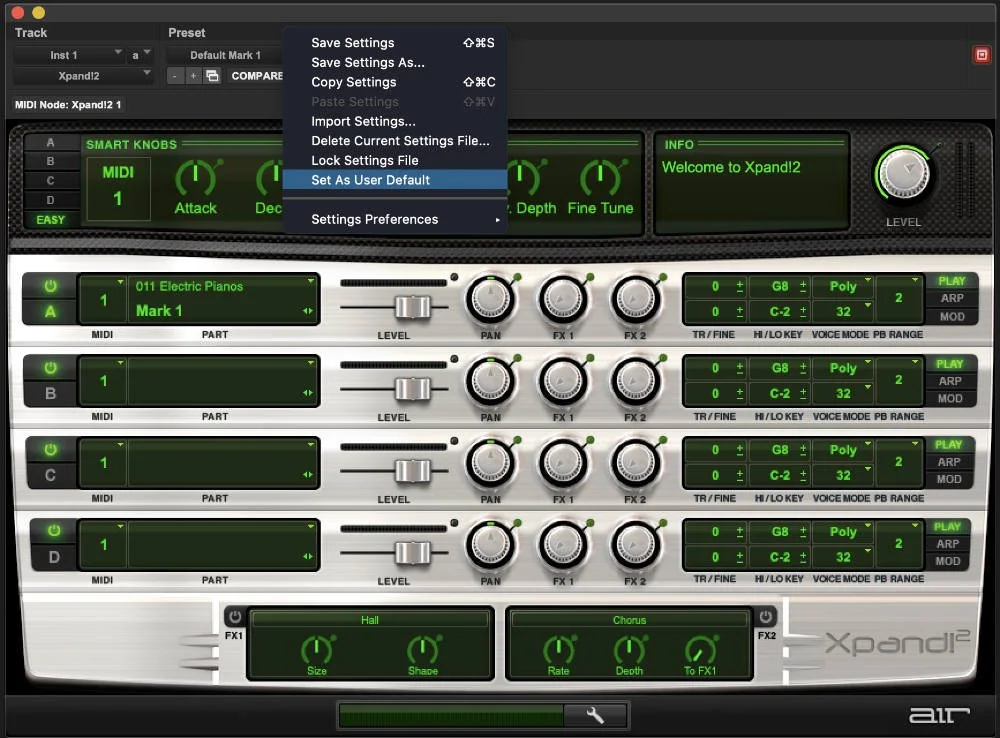Open the wrench settings icon at bottom
1000x738 pixels.
point(596,715)
